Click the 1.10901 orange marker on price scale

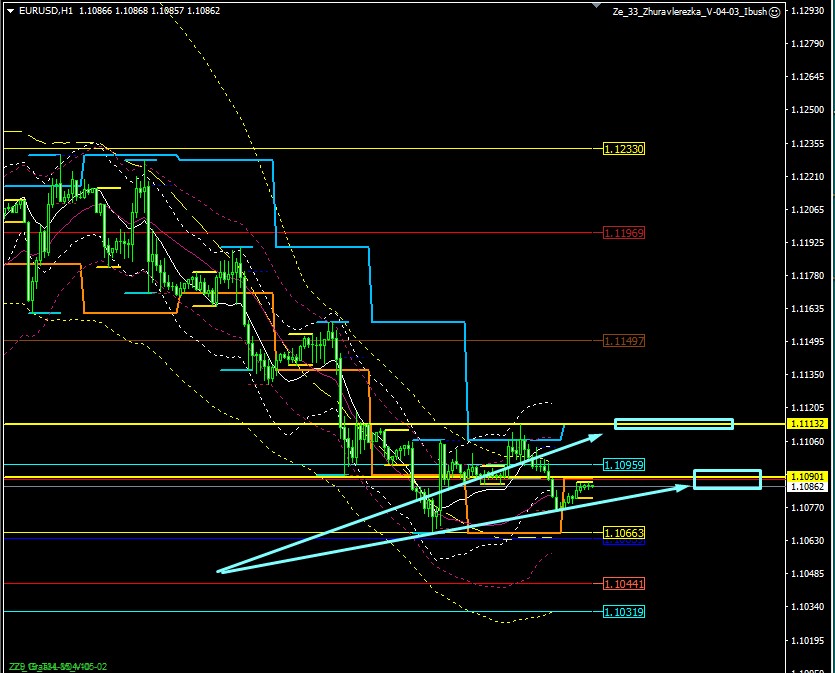point(810,476)
